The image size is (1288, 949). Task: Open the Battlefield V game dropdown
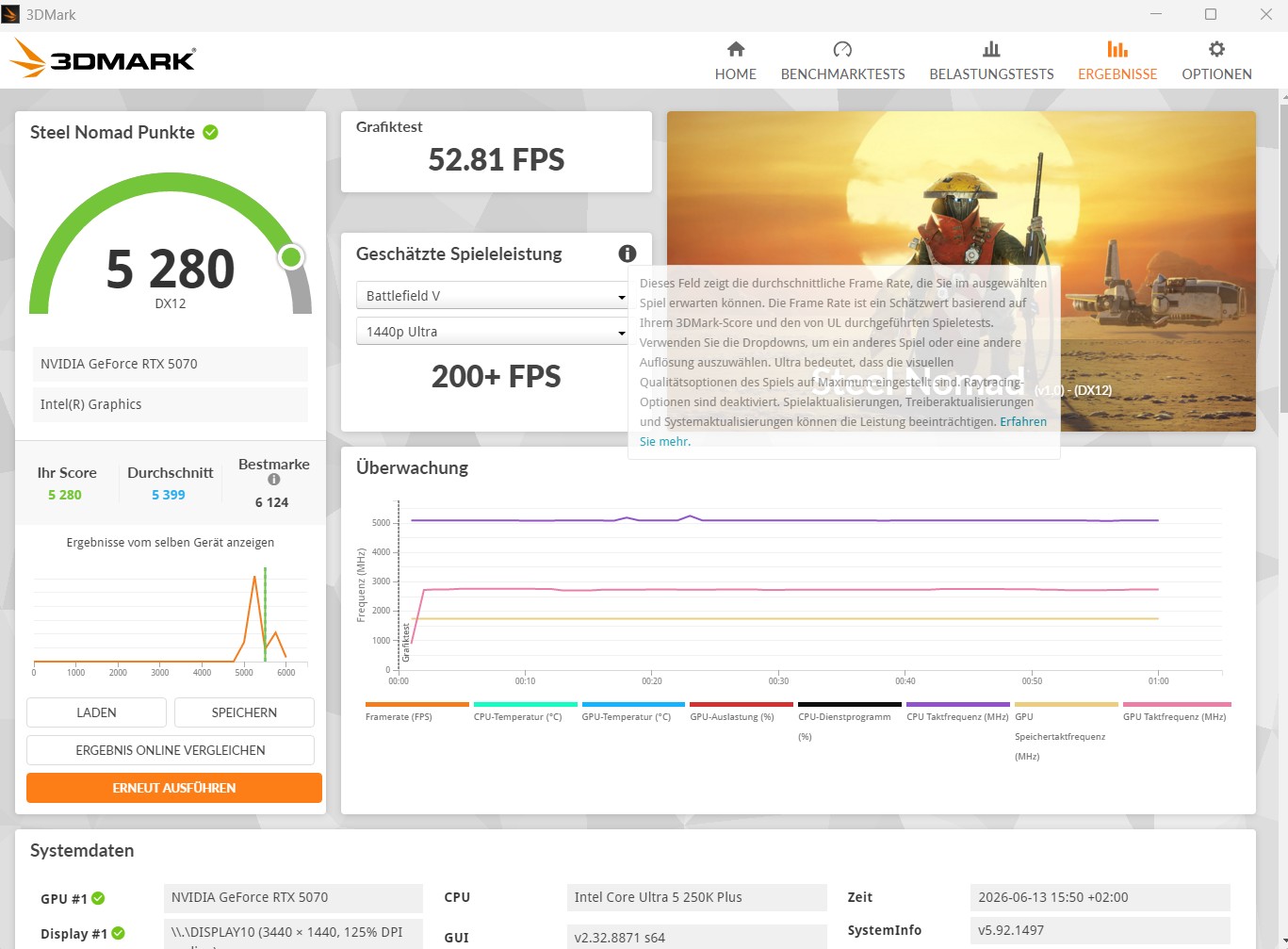[492, 296]
